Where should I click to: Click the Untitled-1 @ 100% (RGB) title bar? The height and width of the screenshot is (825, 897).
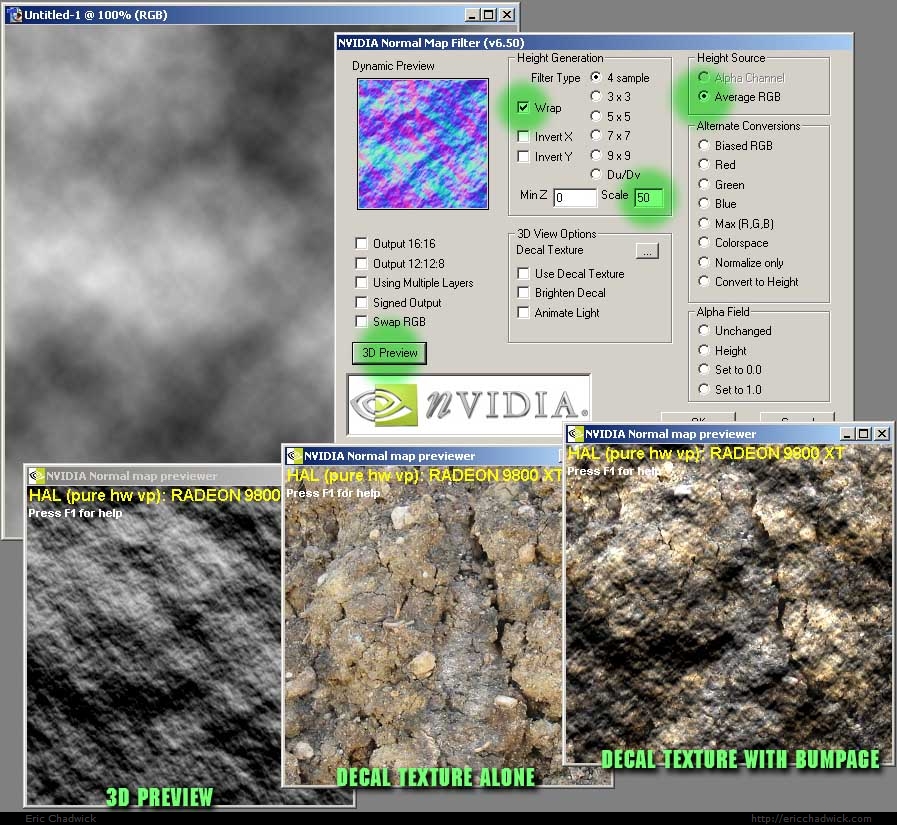click(261, 15)
